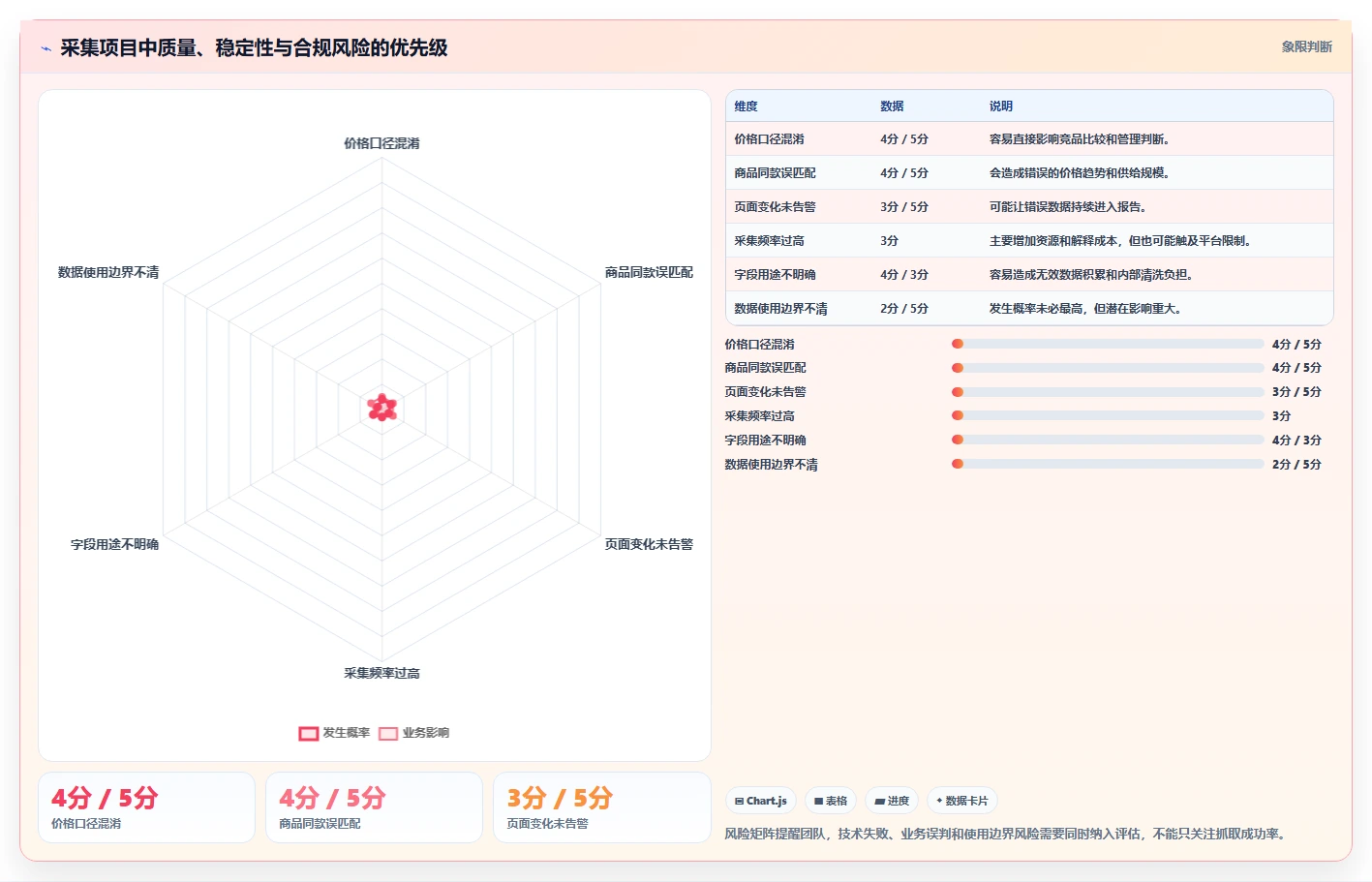The width and height of the screenshot is (1372, 882).
Task: Select the 数据卡片 tag
Action: (x=962, y=801)
